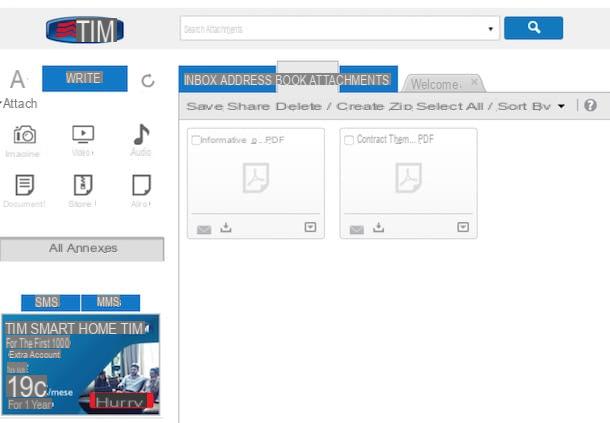The width and height of the screenshot is (610, 423).
Task: Click Share in the attachments toolbar
Action: (x=249, y=106)
